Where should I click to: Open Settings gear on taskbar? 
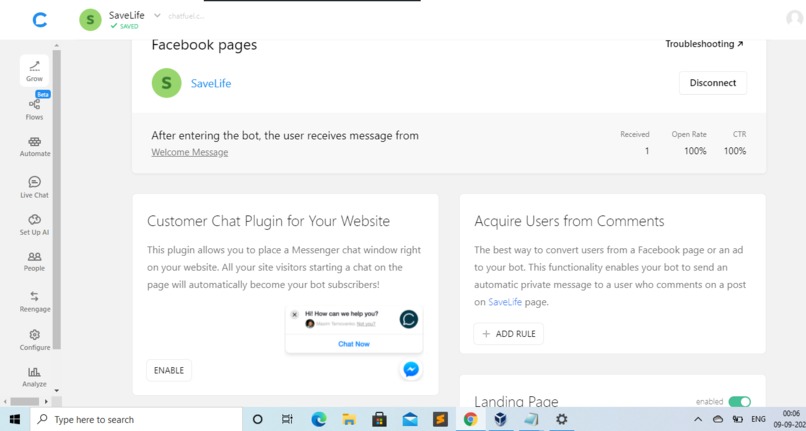(x=561, y=419)
